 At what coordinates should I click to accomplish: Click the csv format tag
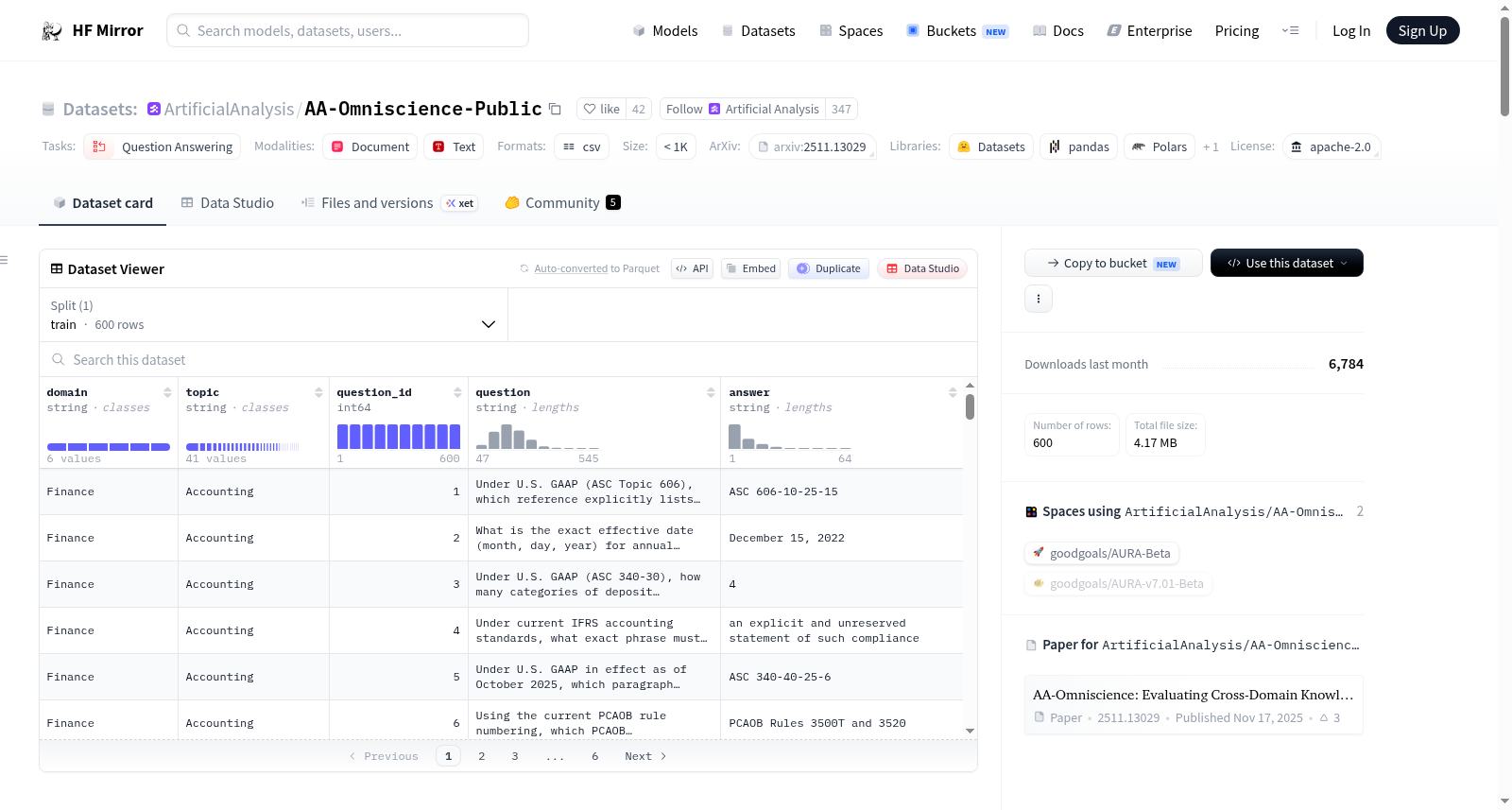(582, 146)
